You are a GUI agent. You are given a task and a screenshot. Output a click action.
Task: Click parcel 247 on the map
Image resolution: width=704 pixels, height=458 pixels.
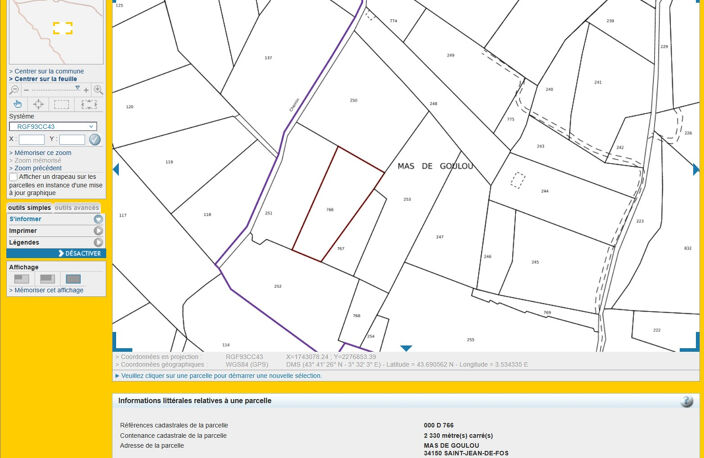pyautogui.click(x=440, y=237)
